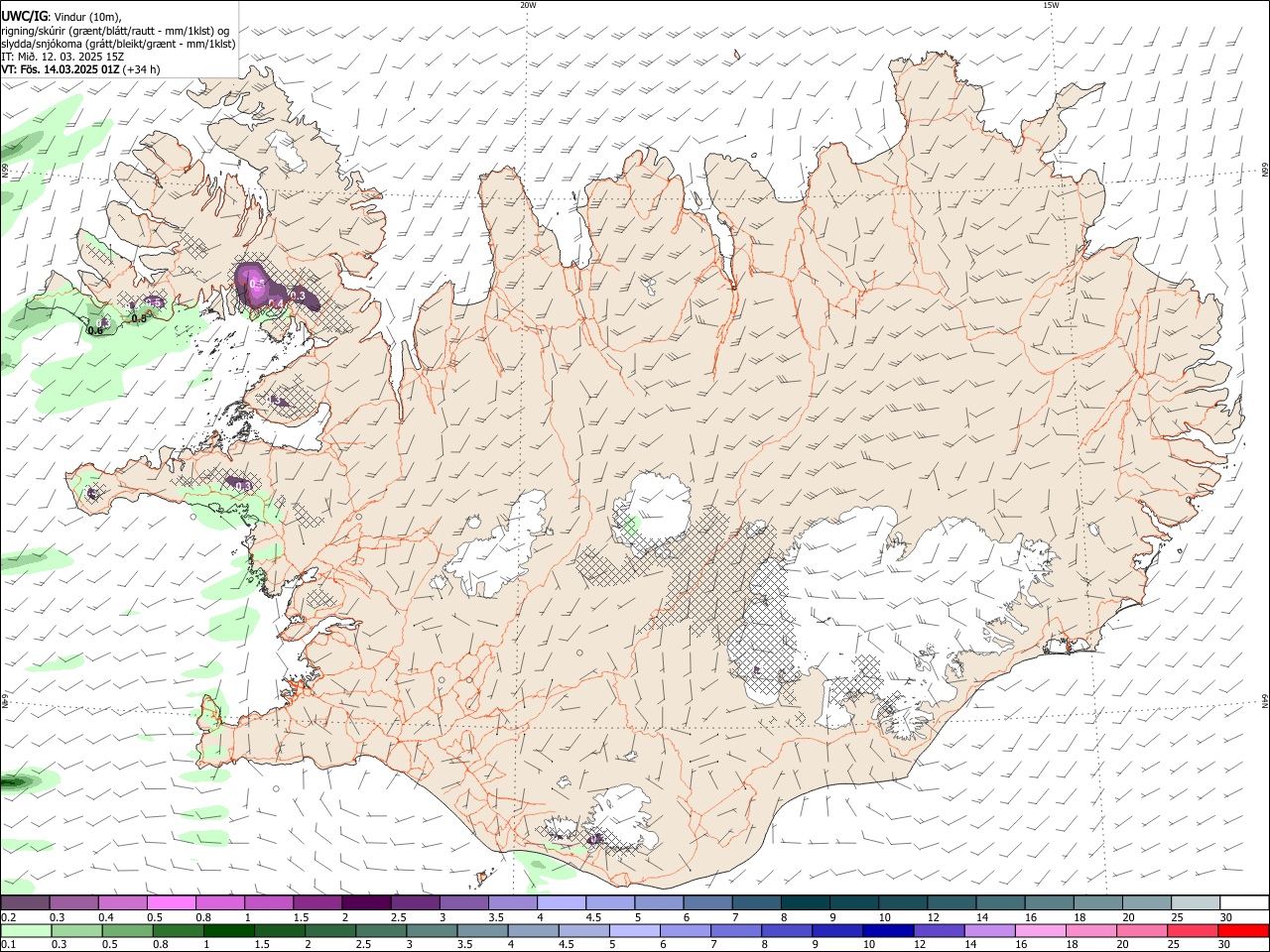Click the grey-green swatch labeled 3 in lower legend
Screen dimensions: 1270x952
tap(432, 930)
